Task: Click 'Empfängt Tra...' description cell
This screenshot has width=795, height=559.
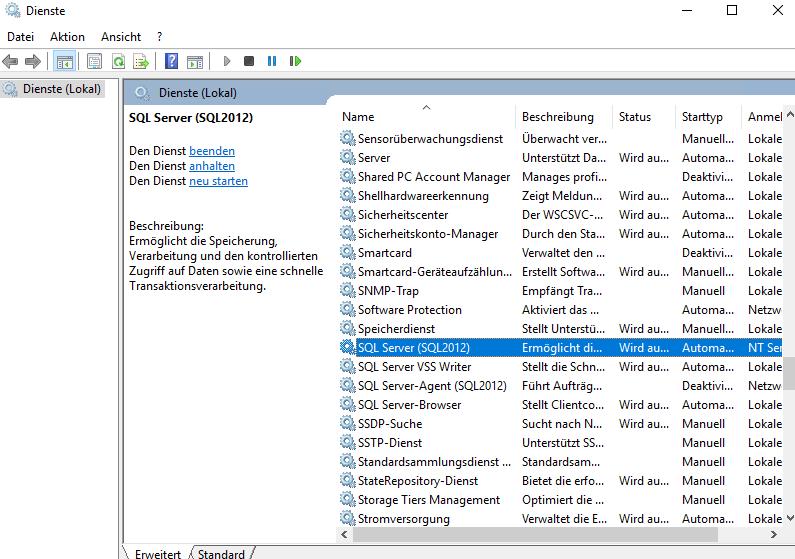Action: (x=562, y=291)
